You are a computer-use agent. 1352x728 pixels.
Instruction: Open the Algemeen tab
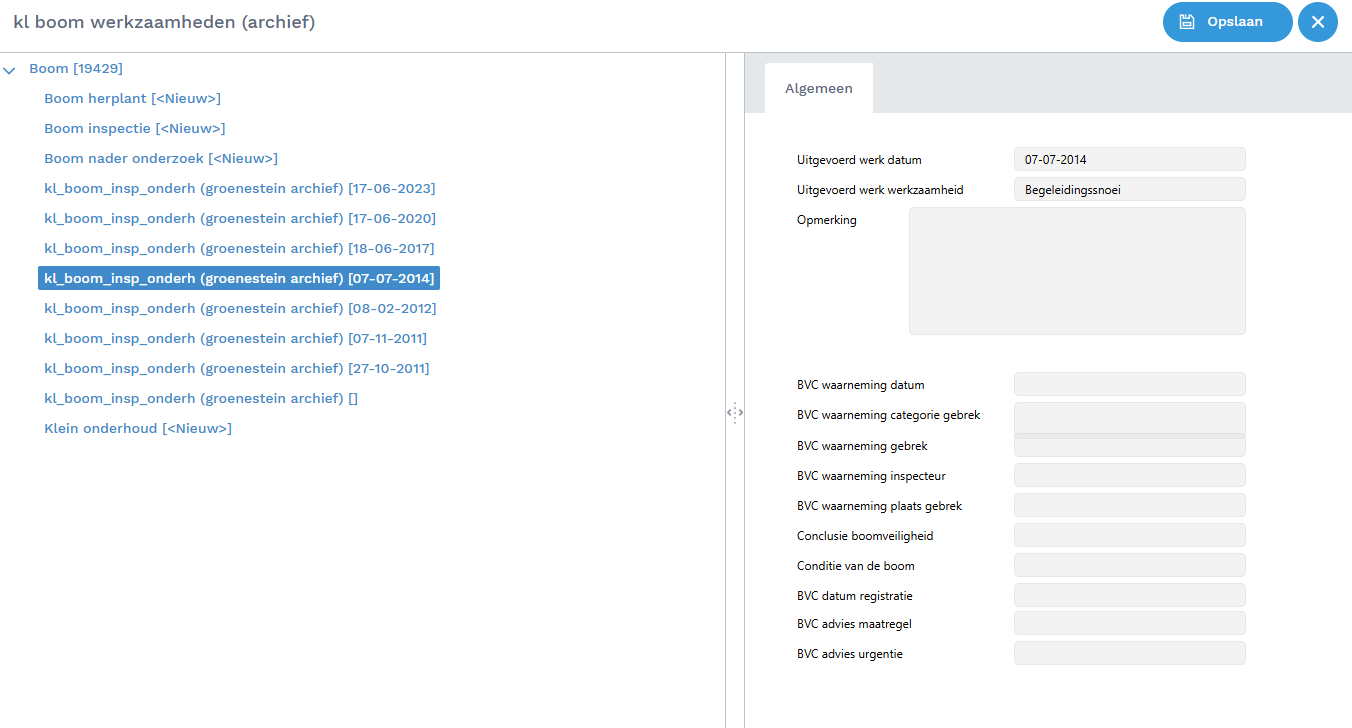818,88
